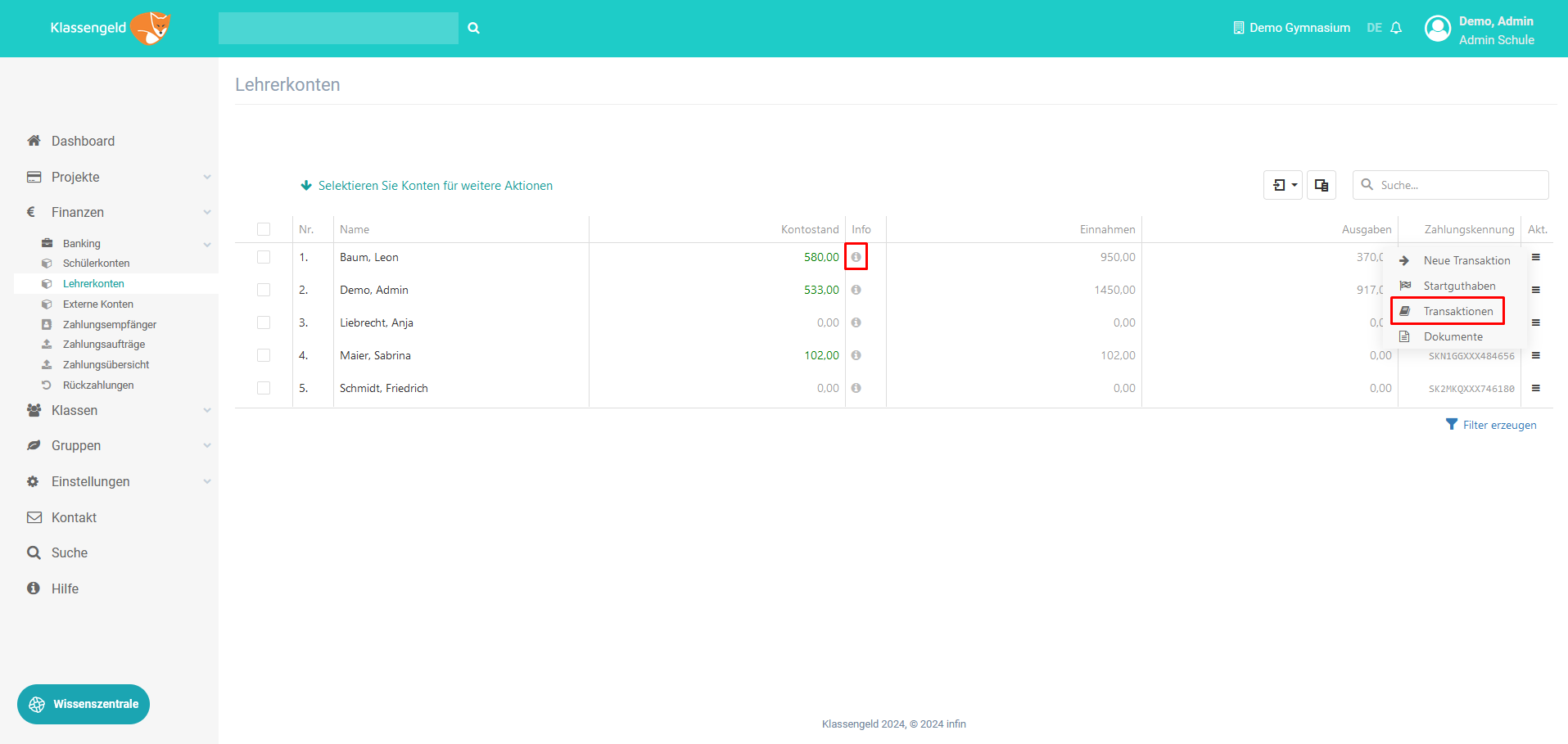This screenshot has width=1568, height=744.
Task: Sort by Name column header
Action: [x=355, y=229]
